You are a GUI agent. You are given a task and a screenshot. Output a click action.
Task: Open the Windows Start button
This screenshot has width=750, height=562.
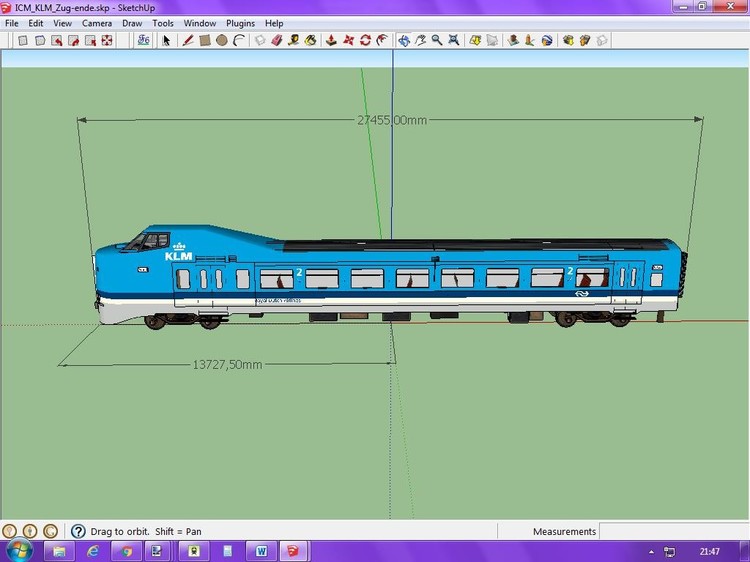click(18, 551)
